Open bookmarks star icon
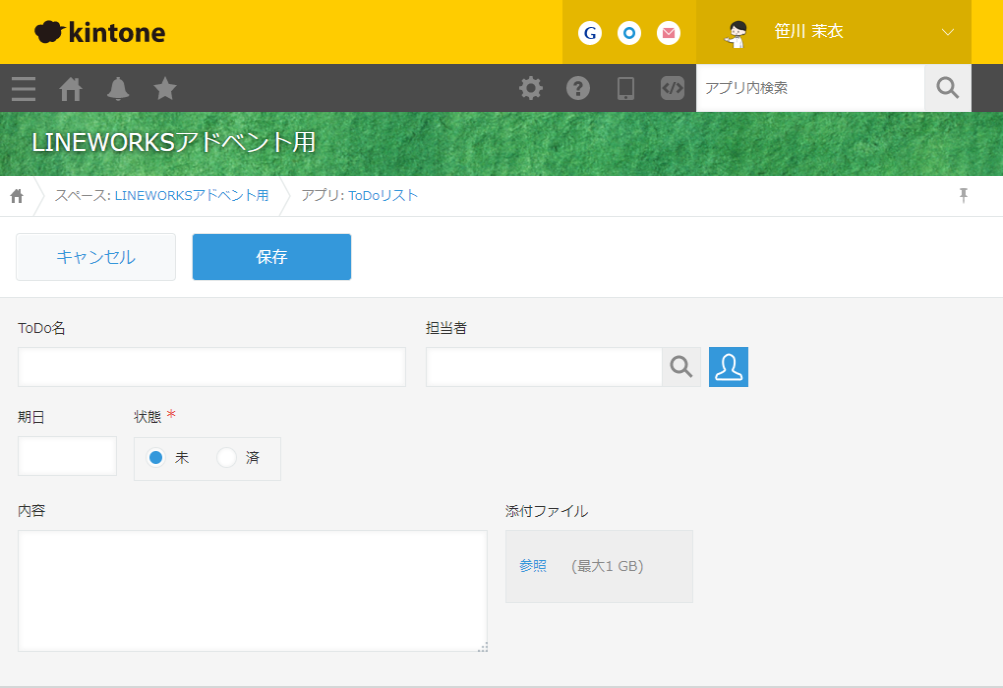 (165, 88)
